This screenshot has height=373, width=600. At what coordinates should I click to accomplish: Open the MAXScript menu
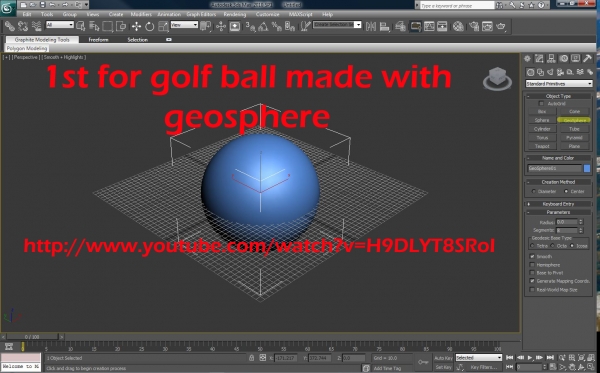click(x=300, y=14)
